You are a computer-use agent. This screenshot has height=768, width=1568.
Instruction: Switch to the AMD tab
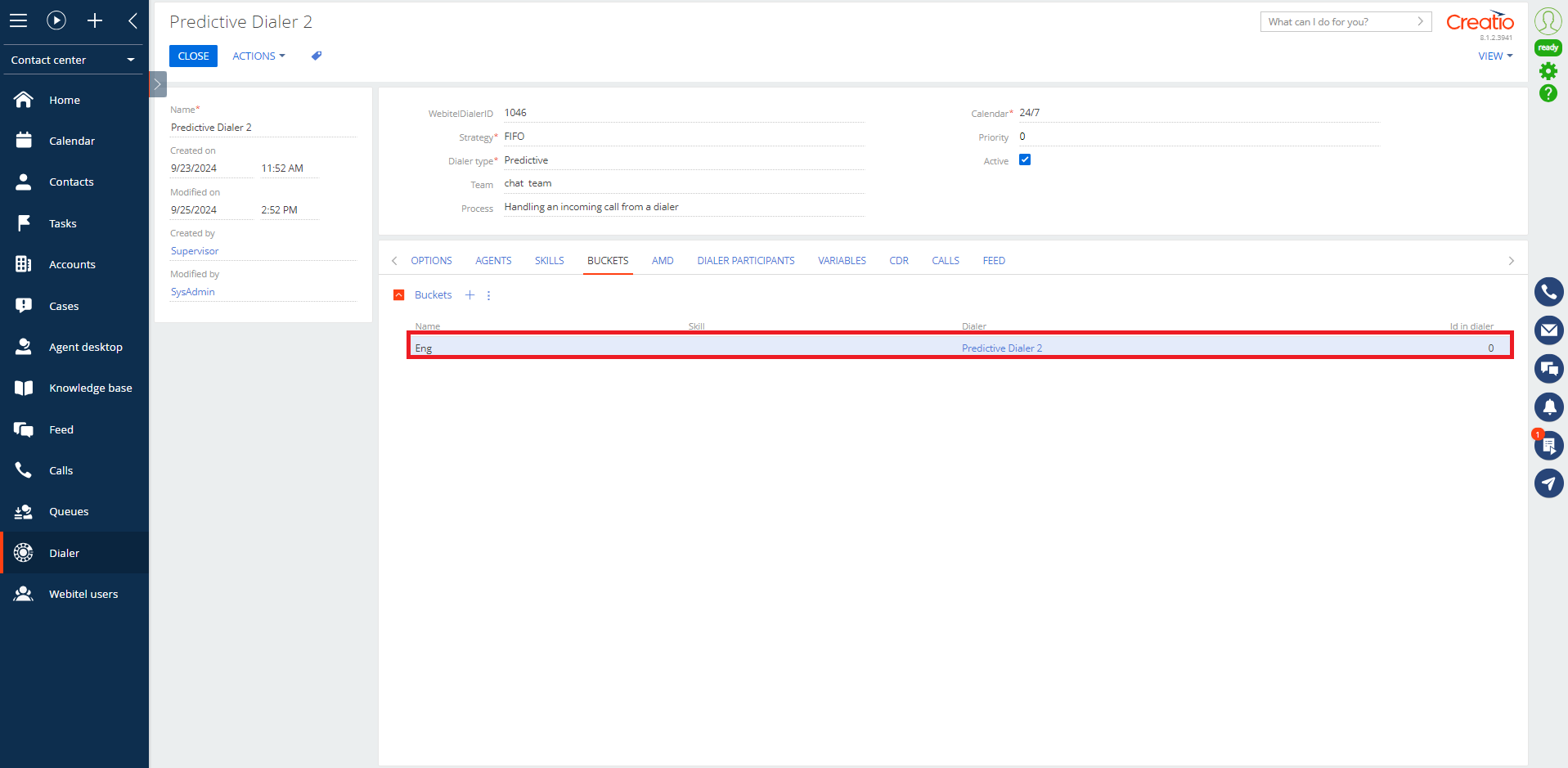pyautogui.click(x=663, y=261)
